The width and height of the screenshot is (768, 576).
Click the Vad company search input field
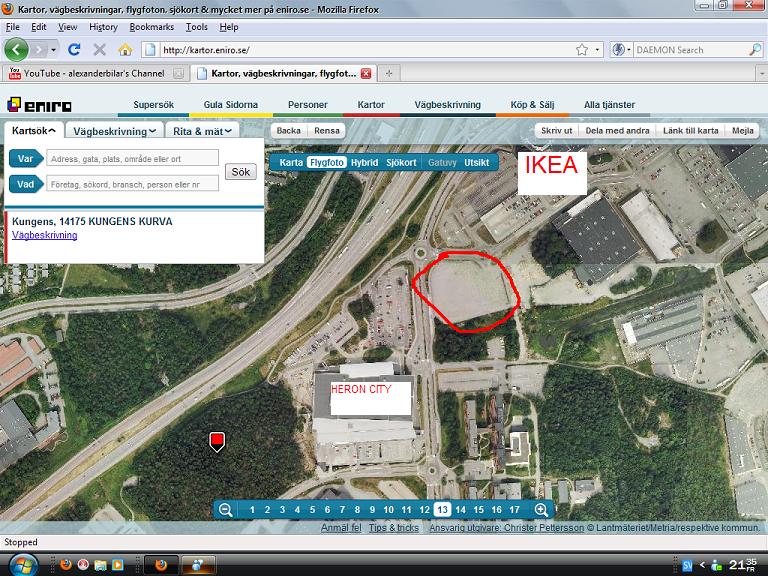click(x=132, y=184)
